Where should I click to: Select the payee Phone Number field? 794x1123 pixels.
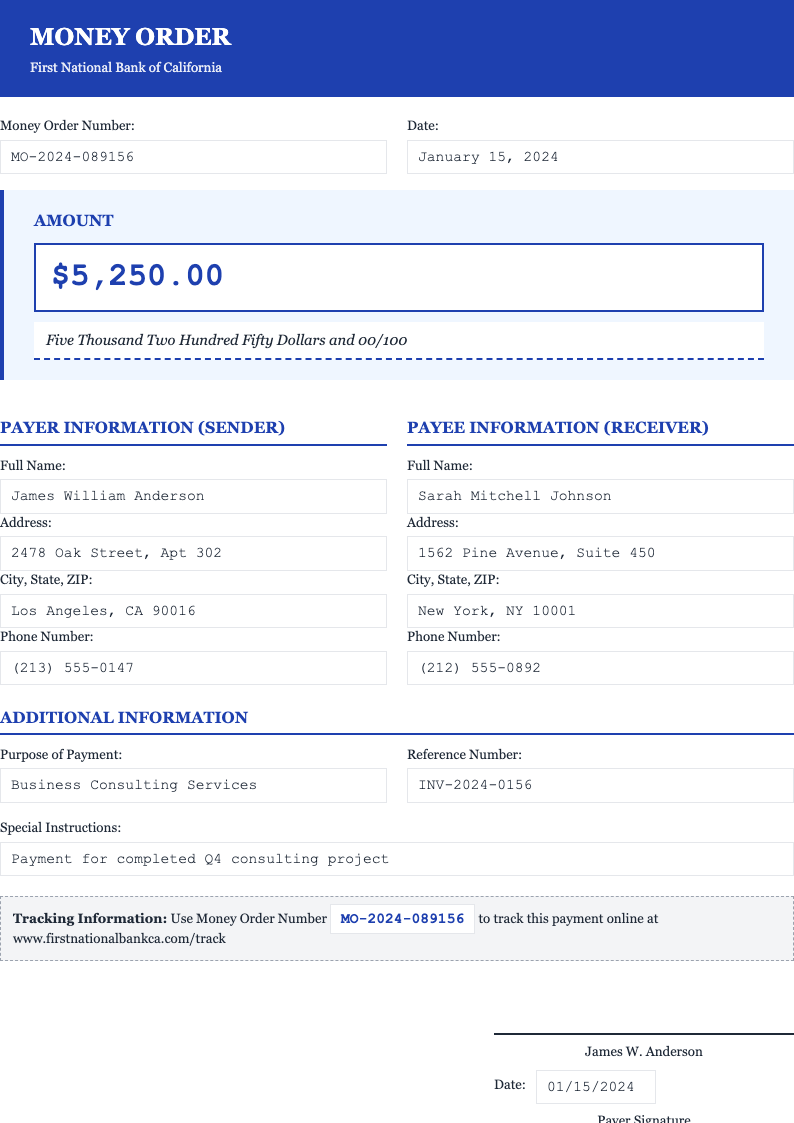click(x=599, y=667)
